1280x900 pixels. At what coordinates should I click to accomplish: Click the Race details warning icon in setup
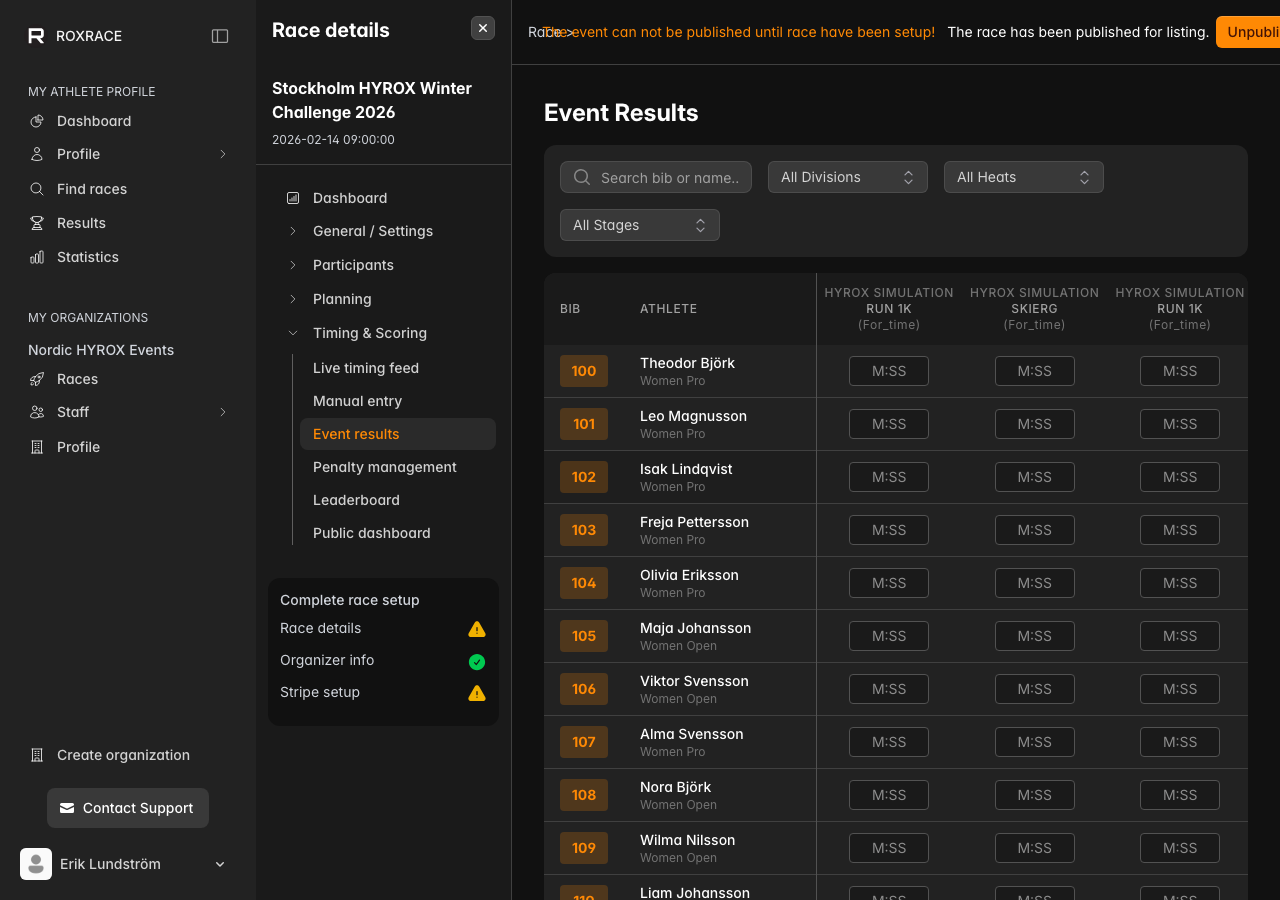tap(477, 629)
